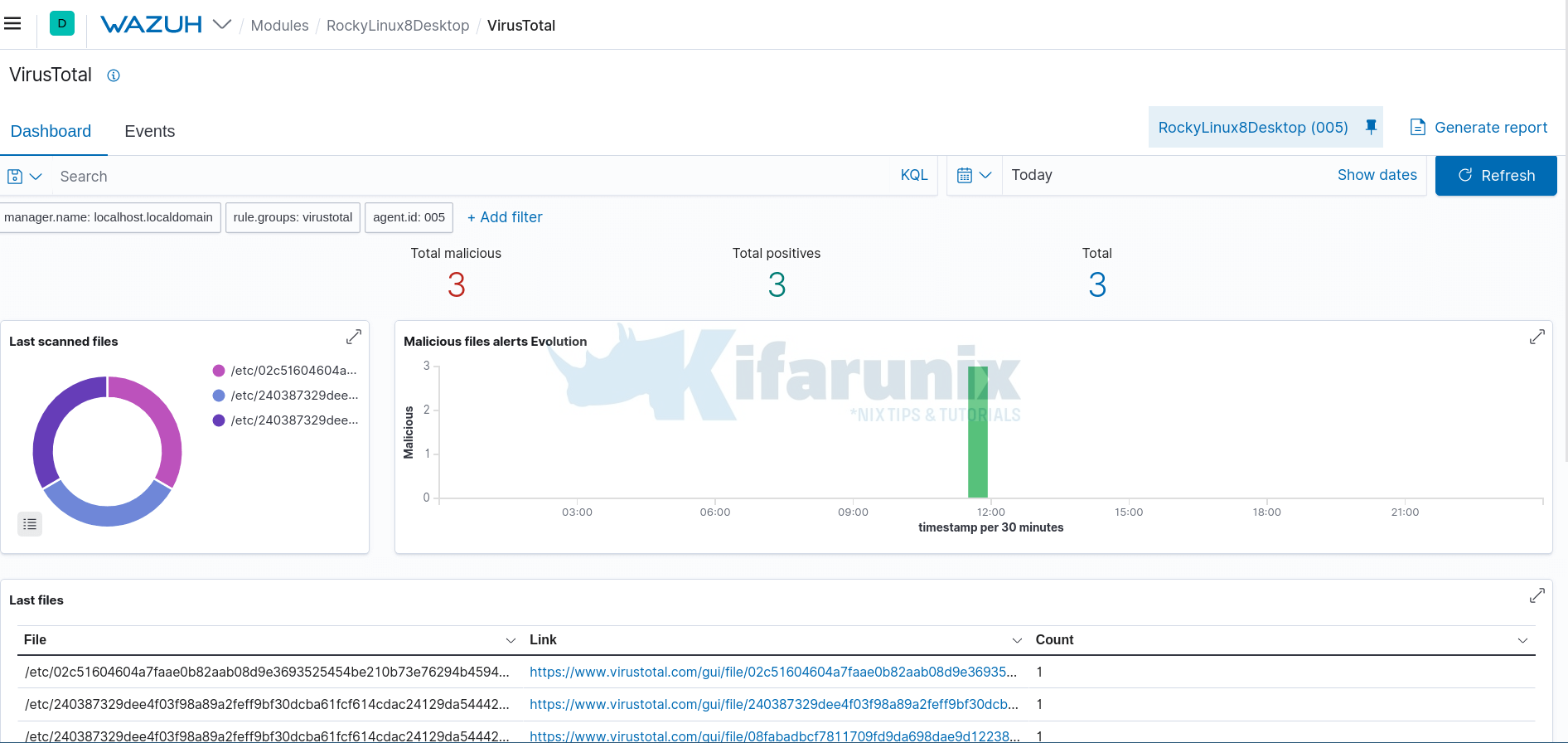
Task: Open the Count column sort chevron
Action: (x=1522, y=640)
